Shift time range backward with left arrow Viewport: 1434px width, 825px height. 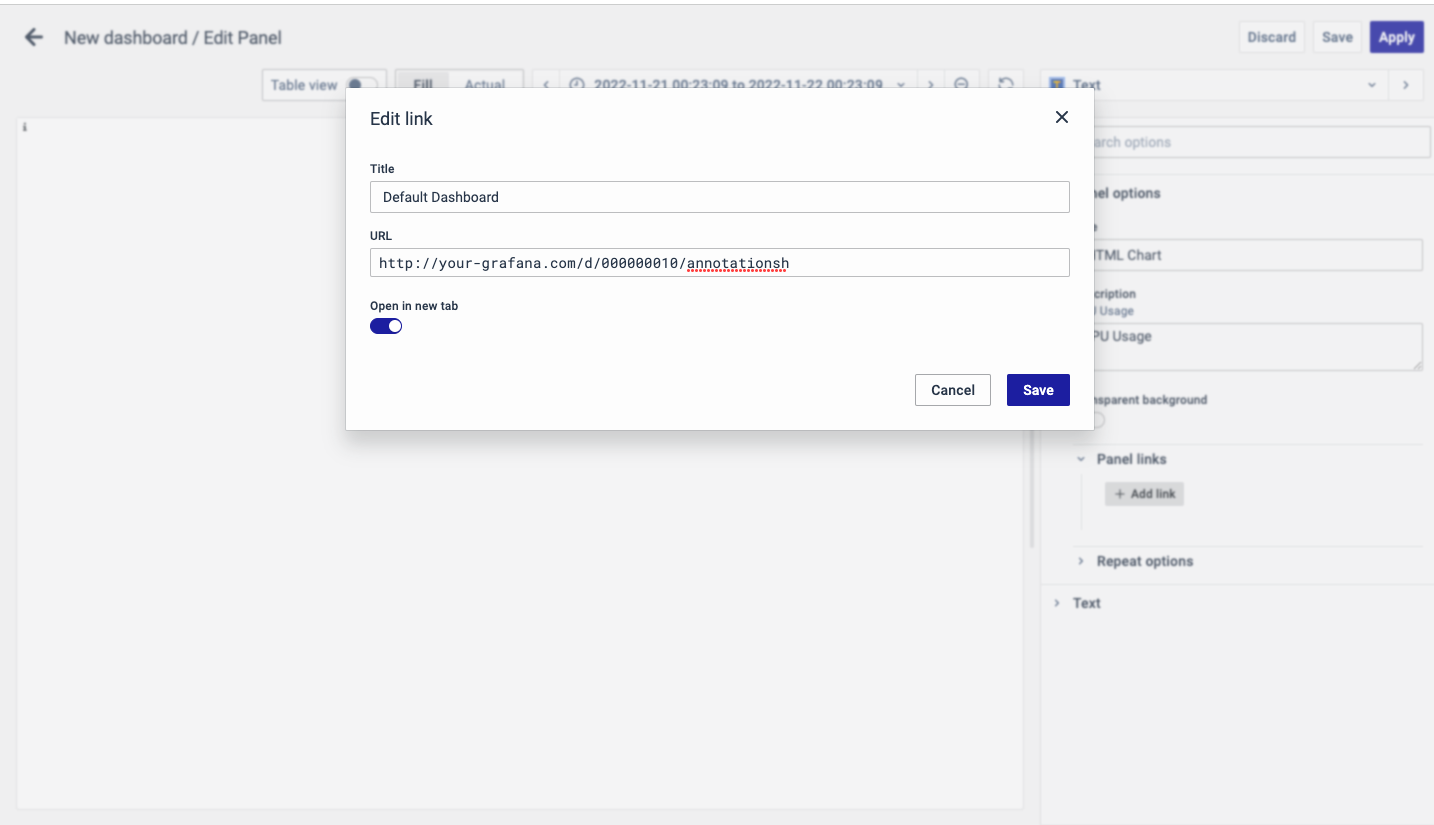coord(546,85)
